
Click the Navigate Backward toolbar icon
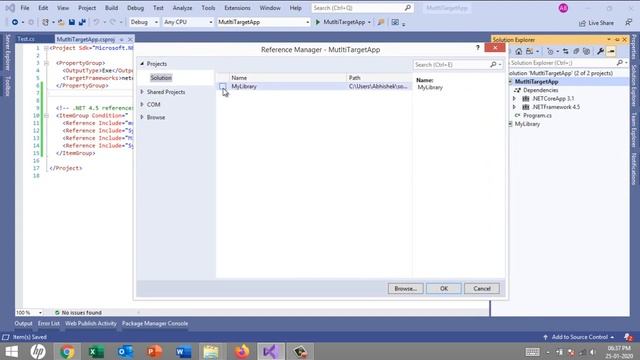tap(15, 22)
